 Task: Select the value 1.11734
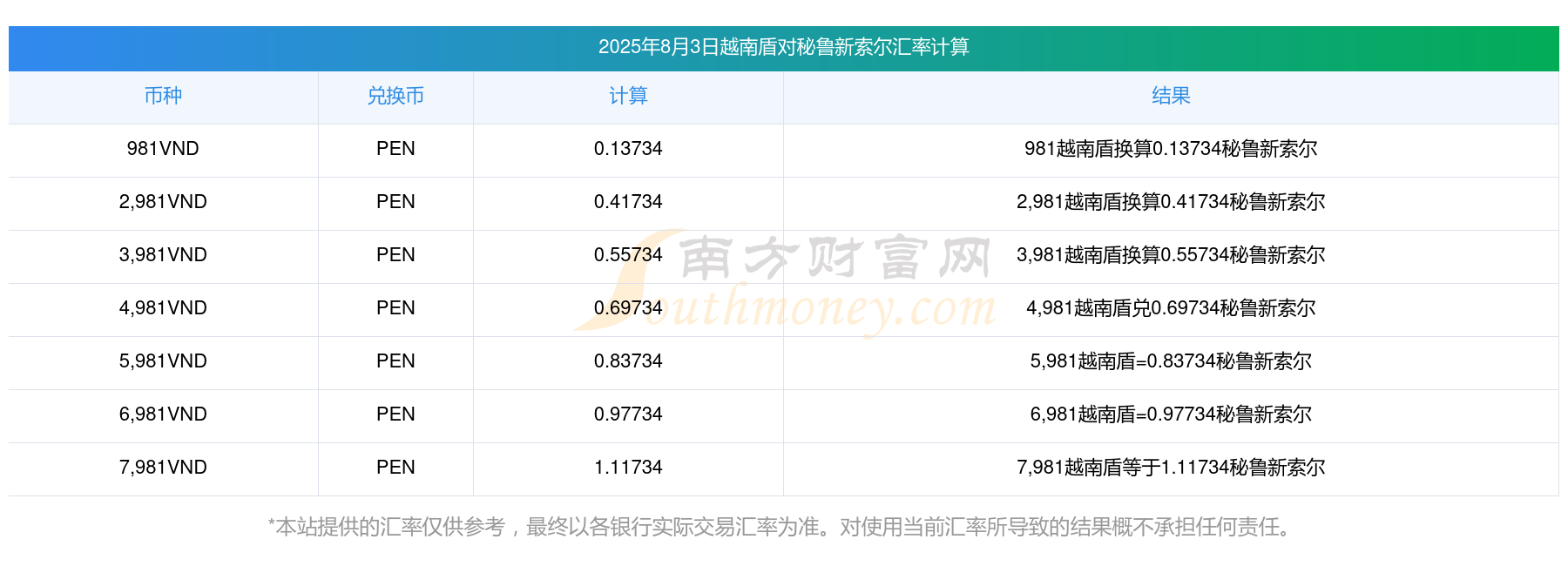click(628, 468)
